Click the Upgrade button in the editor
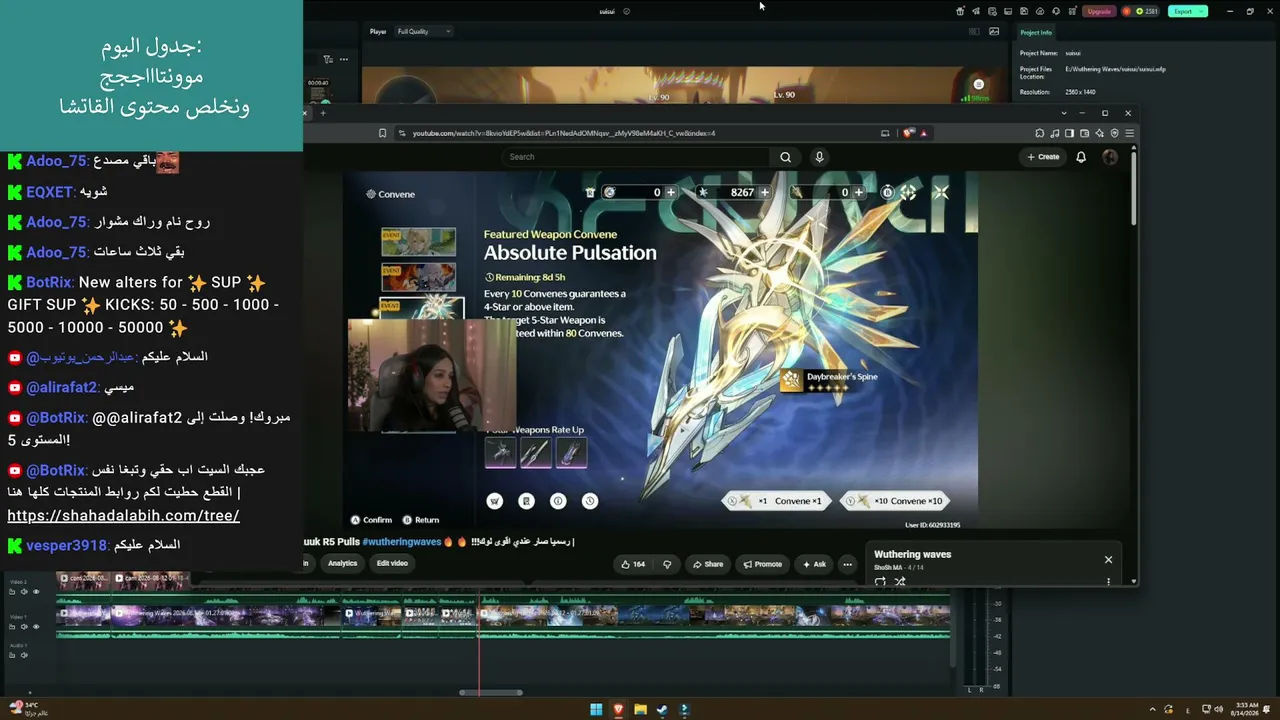Viewport: 1280px width, 720px height. pyautogui.click(x=1099, y=11)
